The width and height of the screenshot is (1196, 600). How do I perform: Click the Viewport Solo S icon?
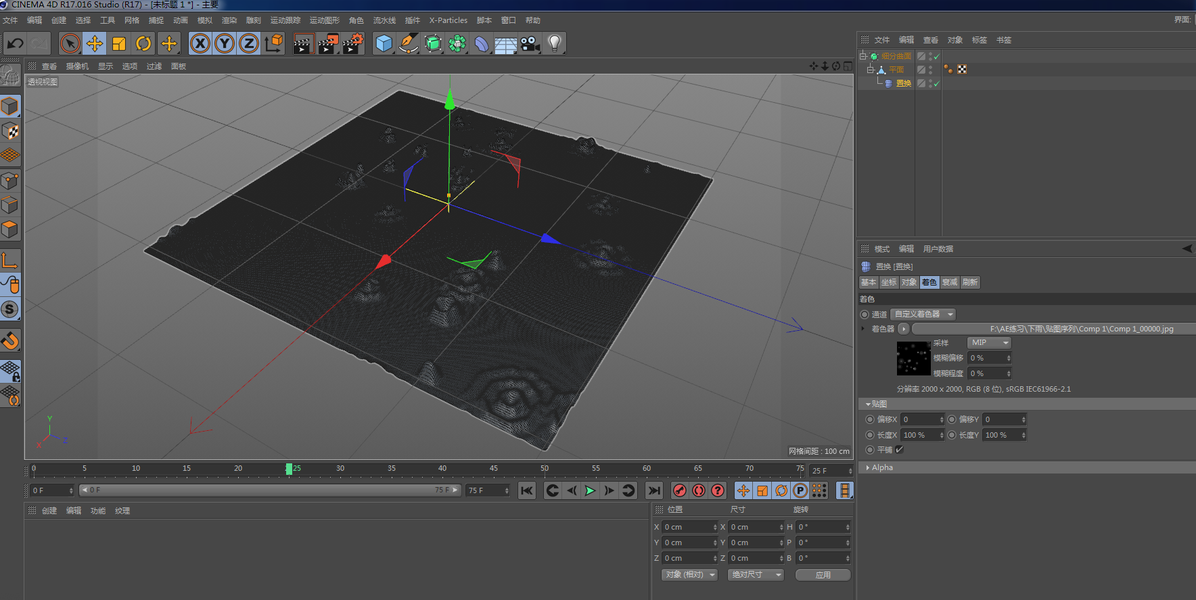coord(10,309)
